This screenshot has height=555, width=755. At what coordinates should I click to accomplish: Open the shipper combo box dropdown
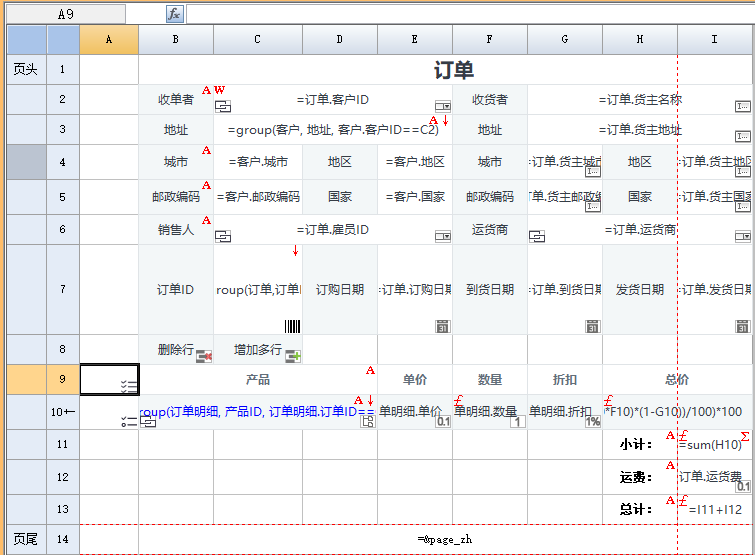(743, 236)
